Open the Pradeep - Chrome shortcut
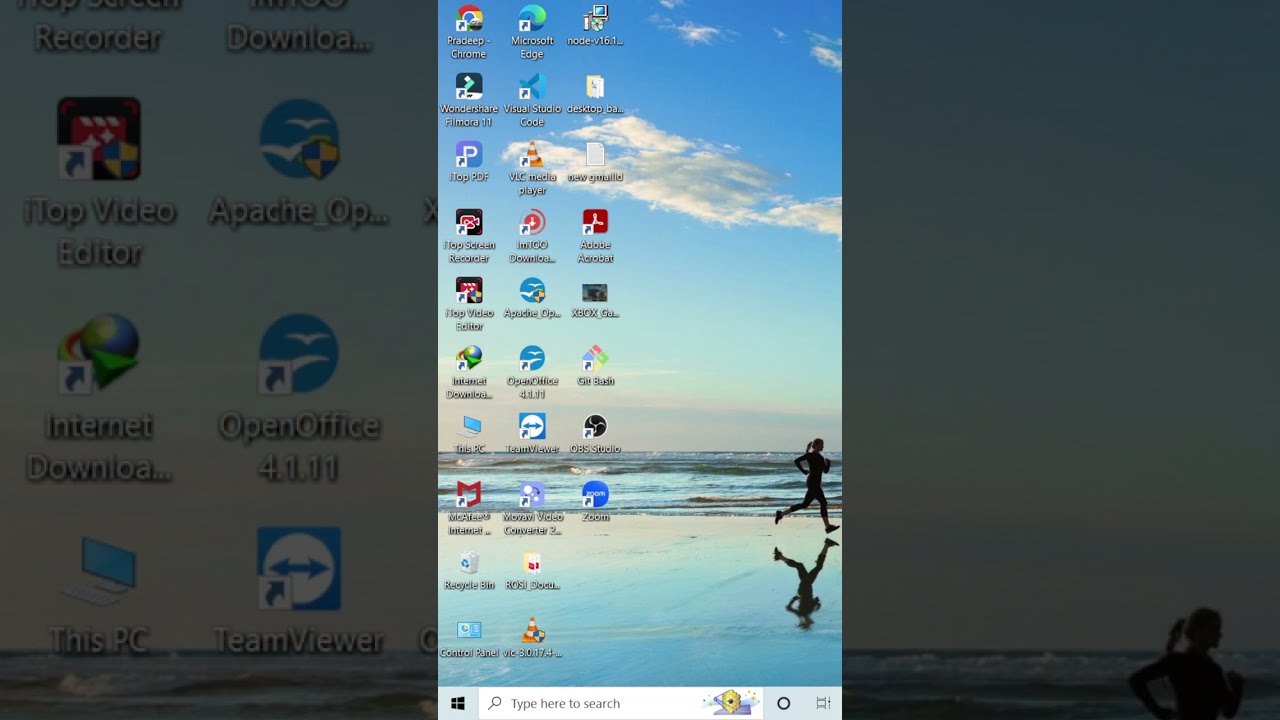 pyautogui.click(x=468, y=31)
